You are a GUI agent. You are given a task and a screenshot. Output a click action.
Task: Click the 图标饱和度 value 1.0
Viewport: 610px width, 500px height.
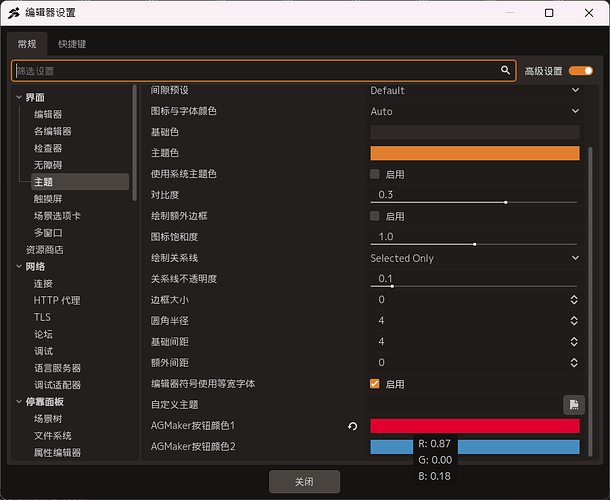tap(386, 237)
